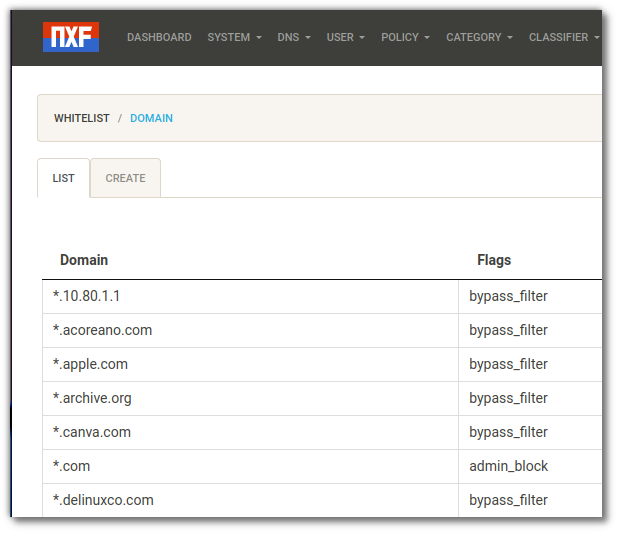Image resolution: width=618 pixels, height=533 pixels.
Task: Select the *.acoreano.com domain entry
Action: click(x=103, y=330)
